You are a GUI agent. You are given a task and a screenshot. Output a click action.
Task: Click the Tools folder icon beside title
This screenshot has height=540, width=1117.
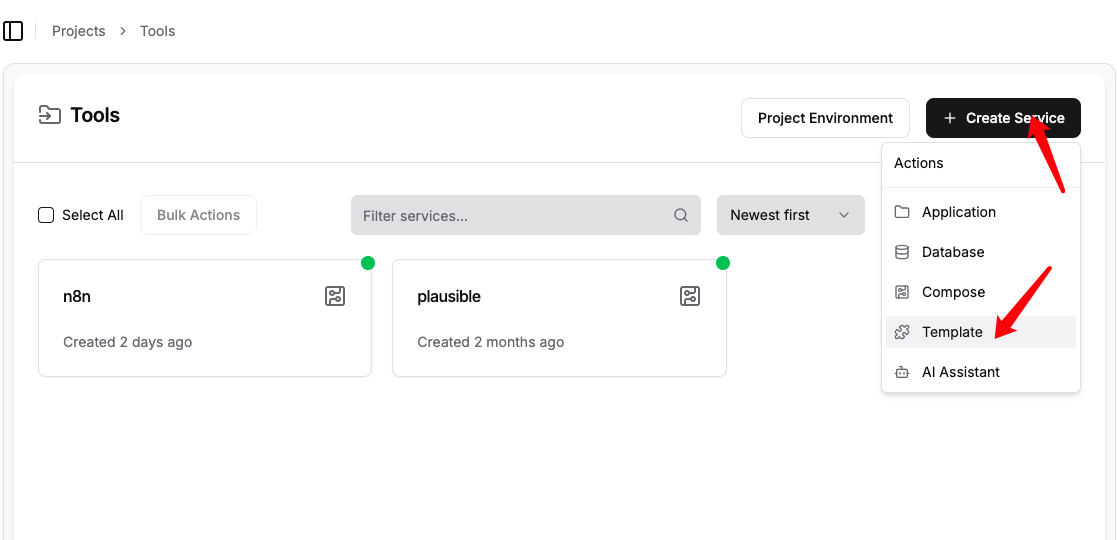tap(49, 115)
